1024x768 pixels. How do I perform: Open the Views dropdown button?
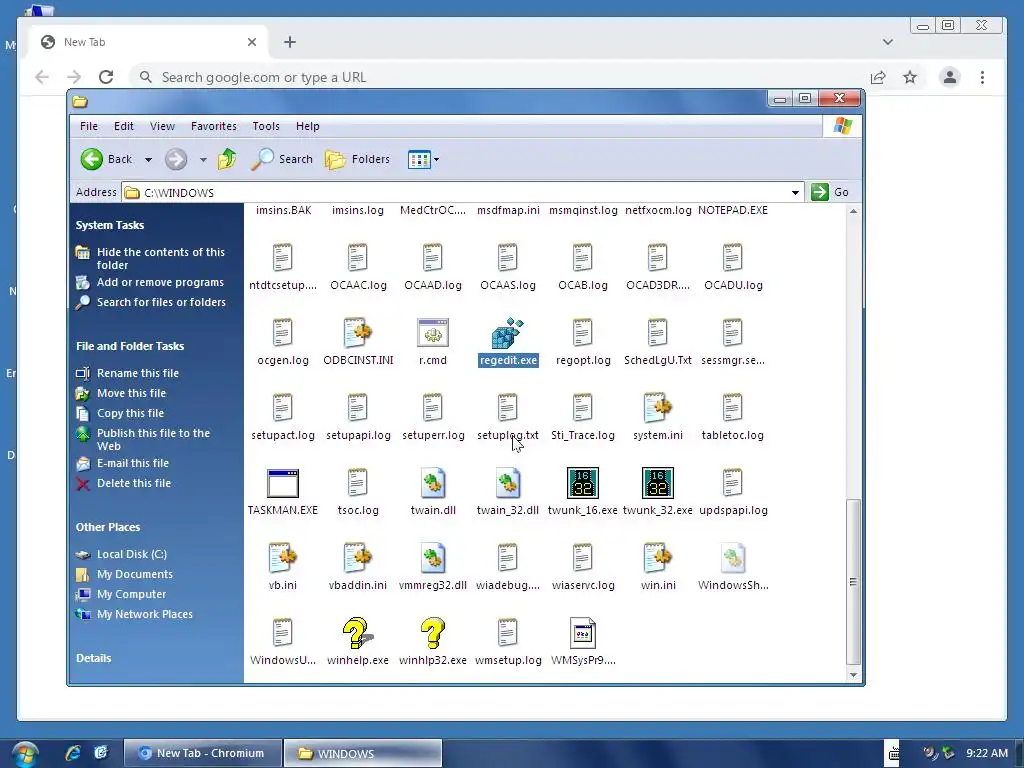pos(423,159)
